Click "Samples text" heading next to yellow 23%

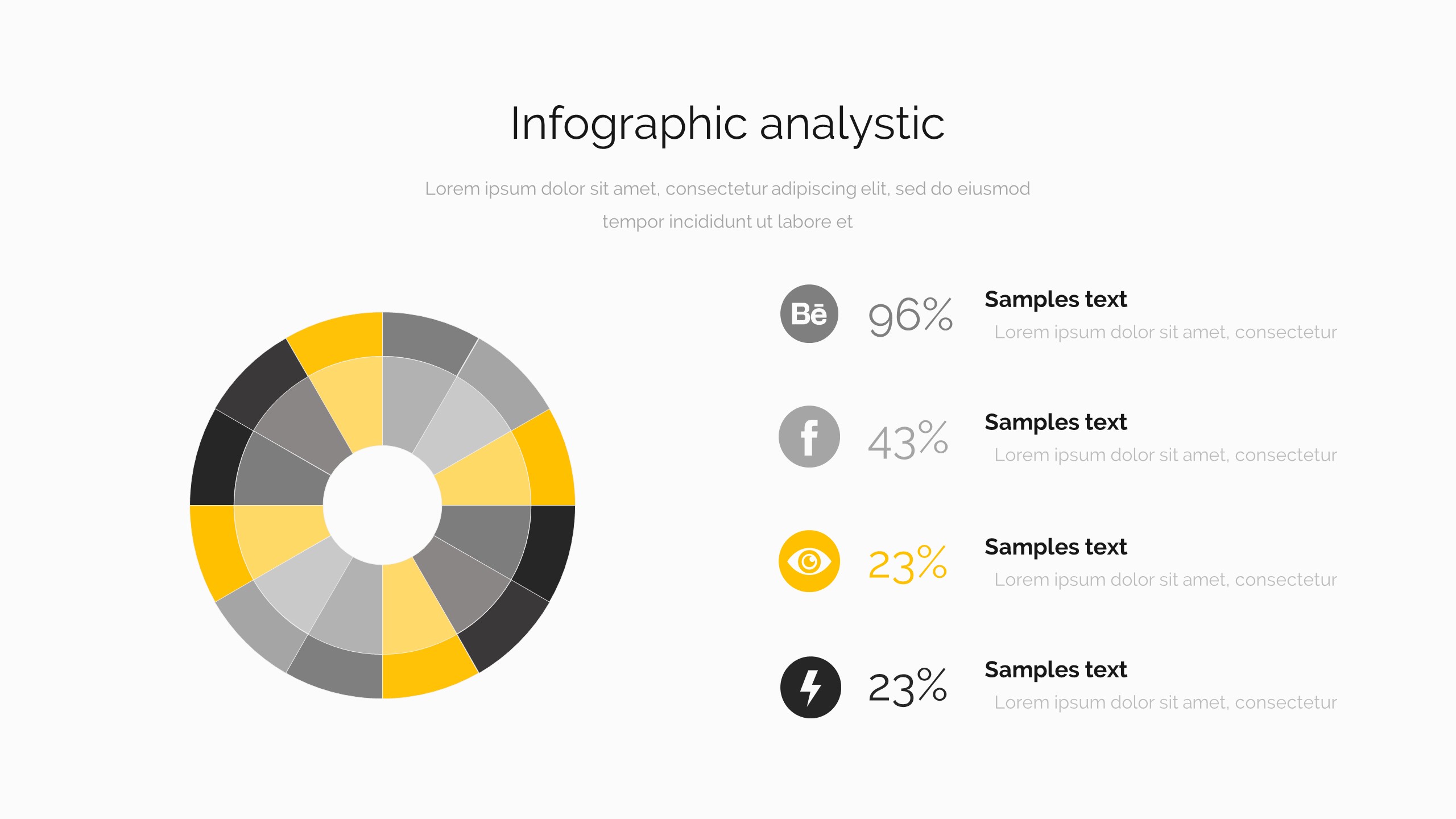tap(1056, 547)
